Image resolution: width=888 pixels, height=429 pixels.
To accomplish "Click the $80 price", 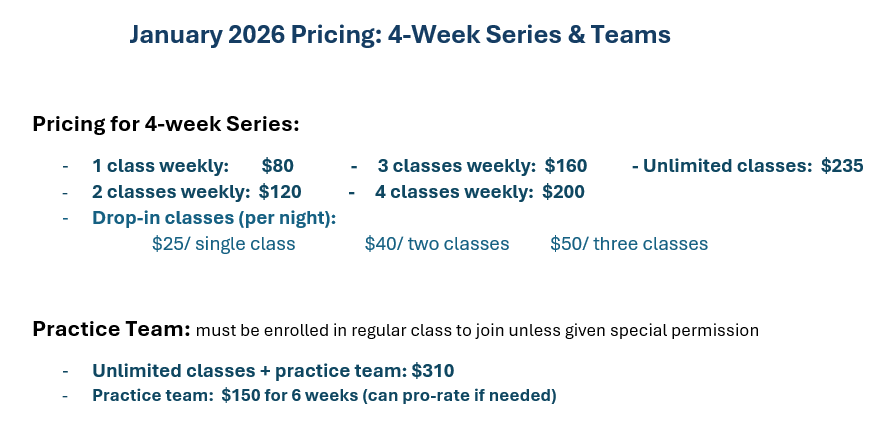I will pyautogui.click(x=277, y=166).
